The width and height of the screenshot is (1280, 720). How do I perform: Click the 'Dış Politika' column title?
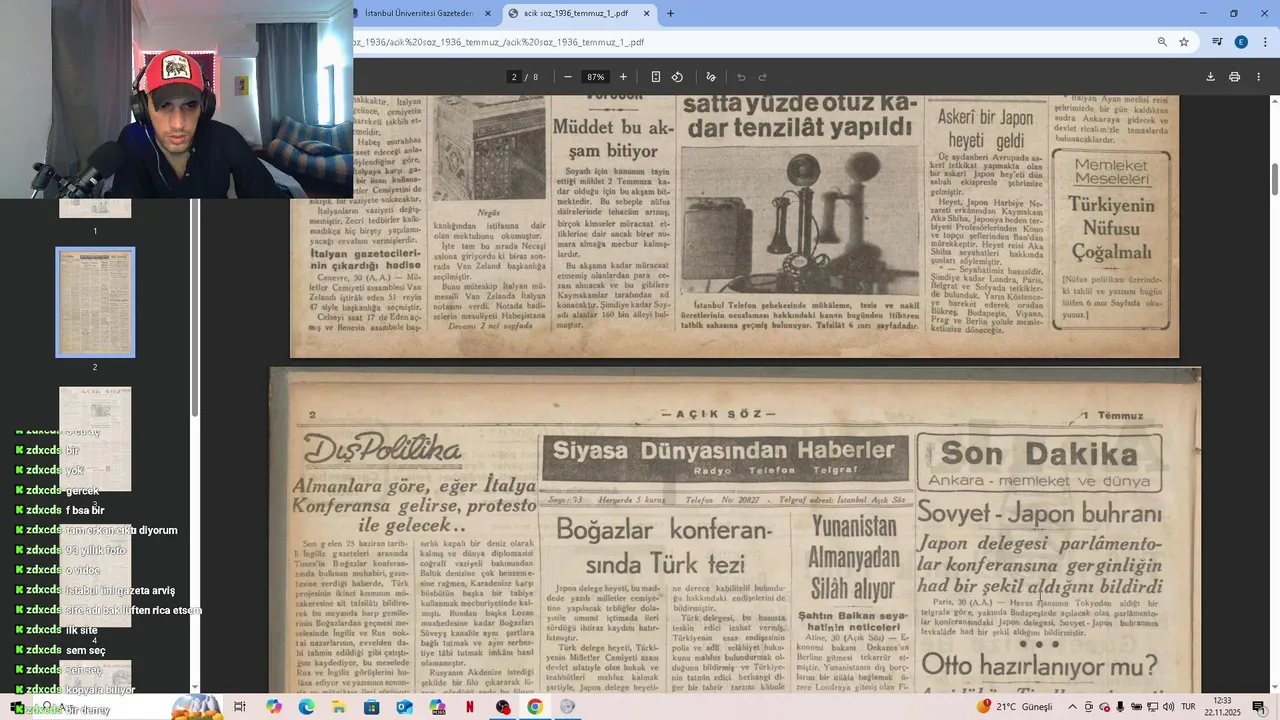click(x=383, y=450)
